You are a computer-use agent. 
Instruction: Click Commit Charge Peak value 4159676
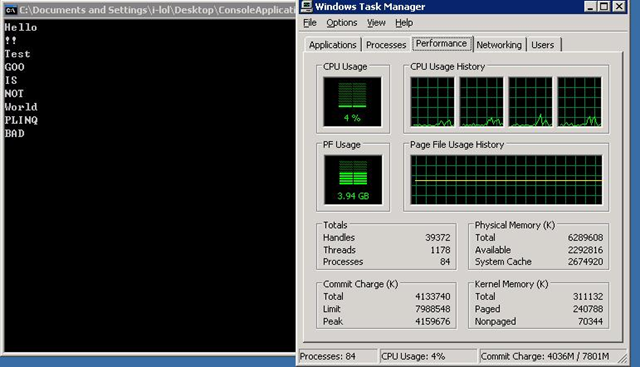click(433, 322)
